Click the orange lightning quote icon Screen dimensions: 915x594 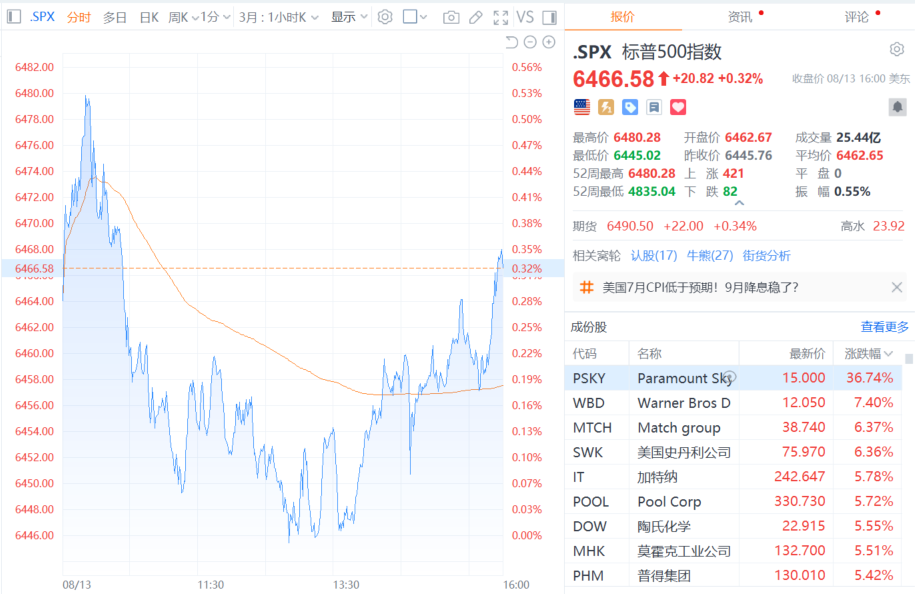point(606,107)
